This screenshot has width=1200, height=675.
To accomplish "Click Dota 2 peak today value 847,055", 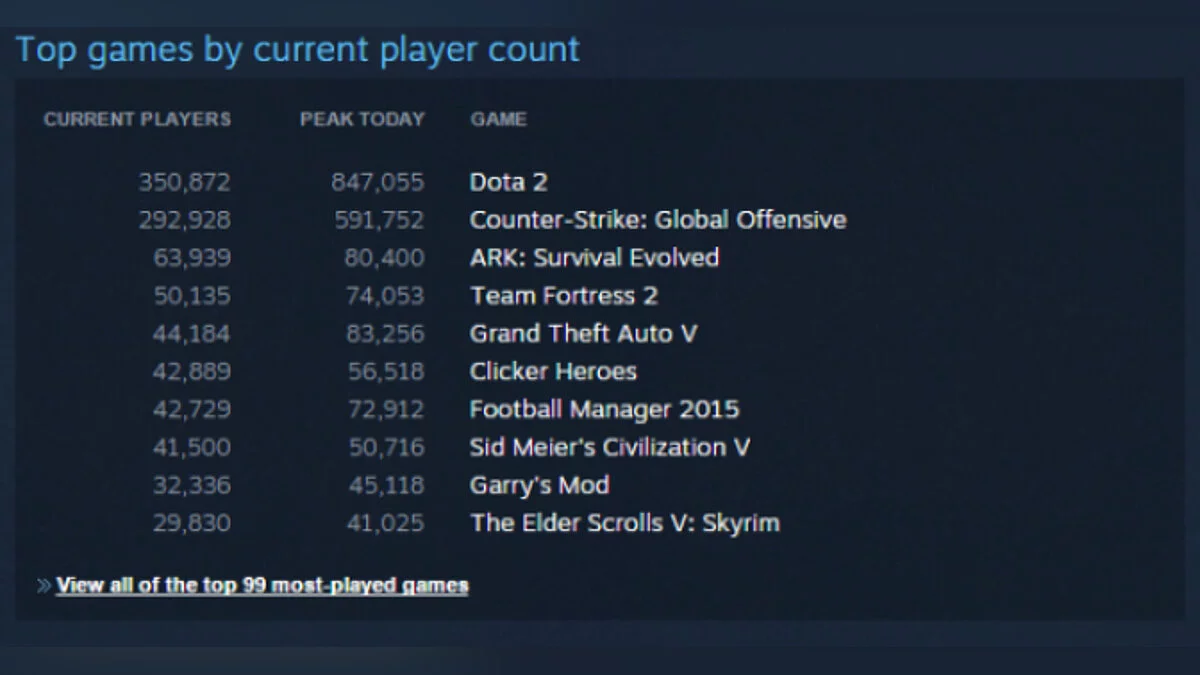I will click(x=378, y=182).
